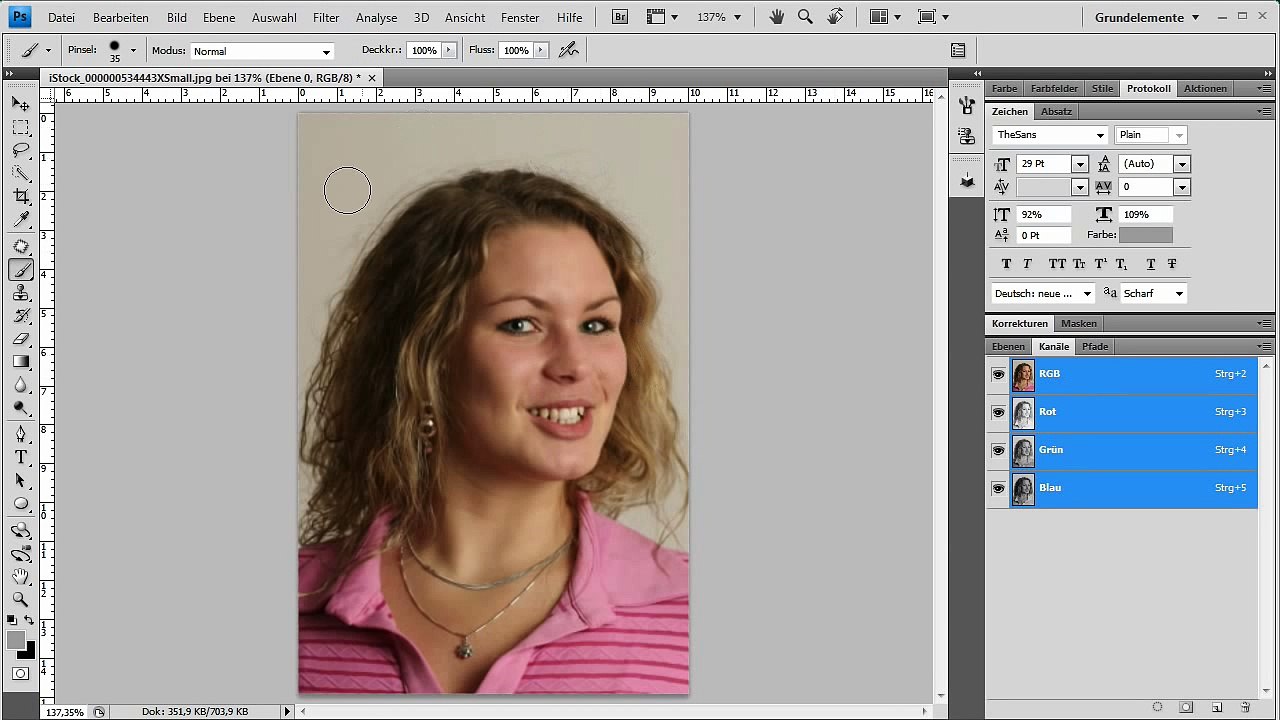Select the Magic Wand tool
Viewport: 1280px width, 720px height.
pos(21,173)
